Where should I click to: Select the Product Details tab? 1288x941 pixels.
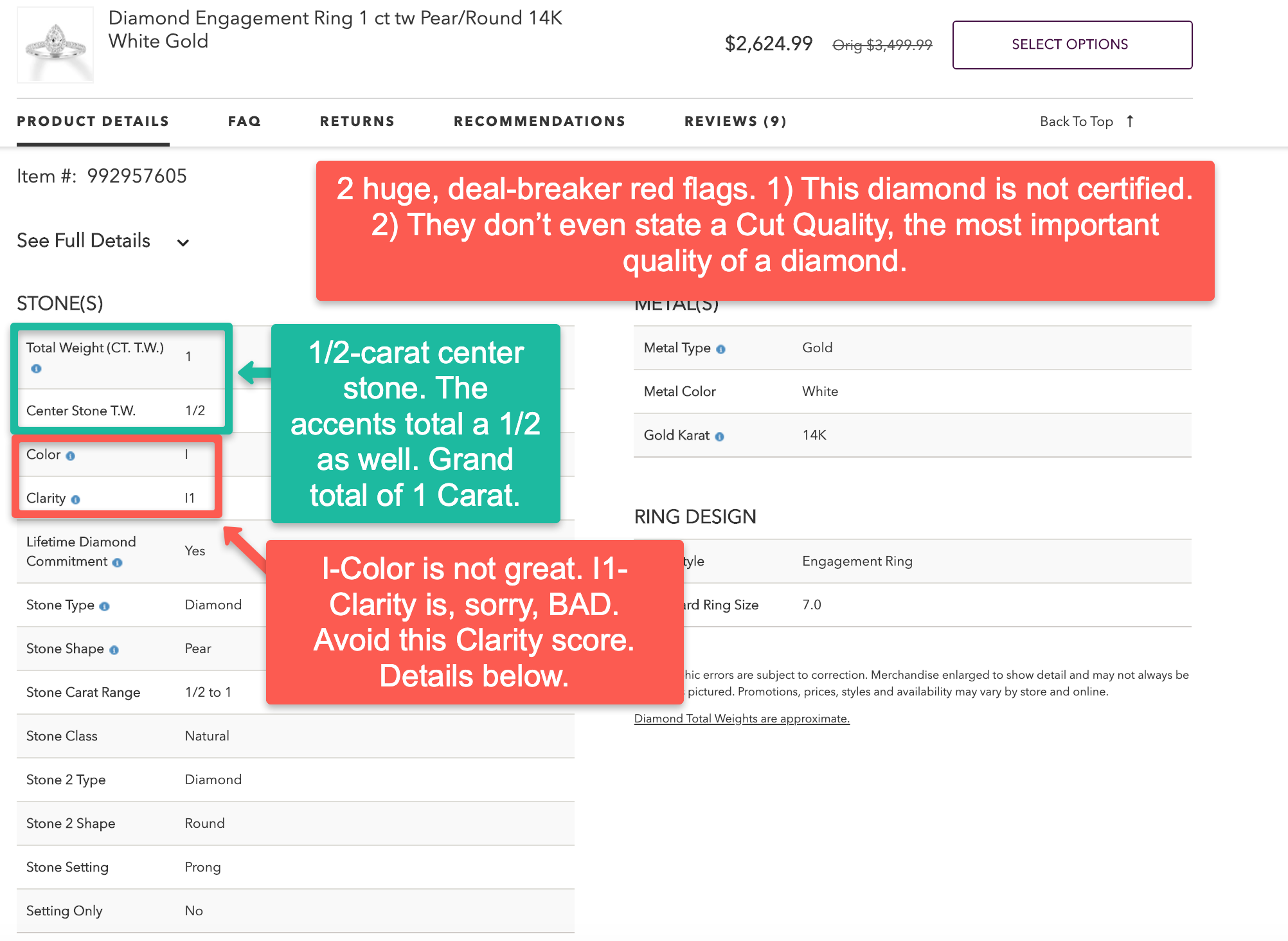pos(93,121)
